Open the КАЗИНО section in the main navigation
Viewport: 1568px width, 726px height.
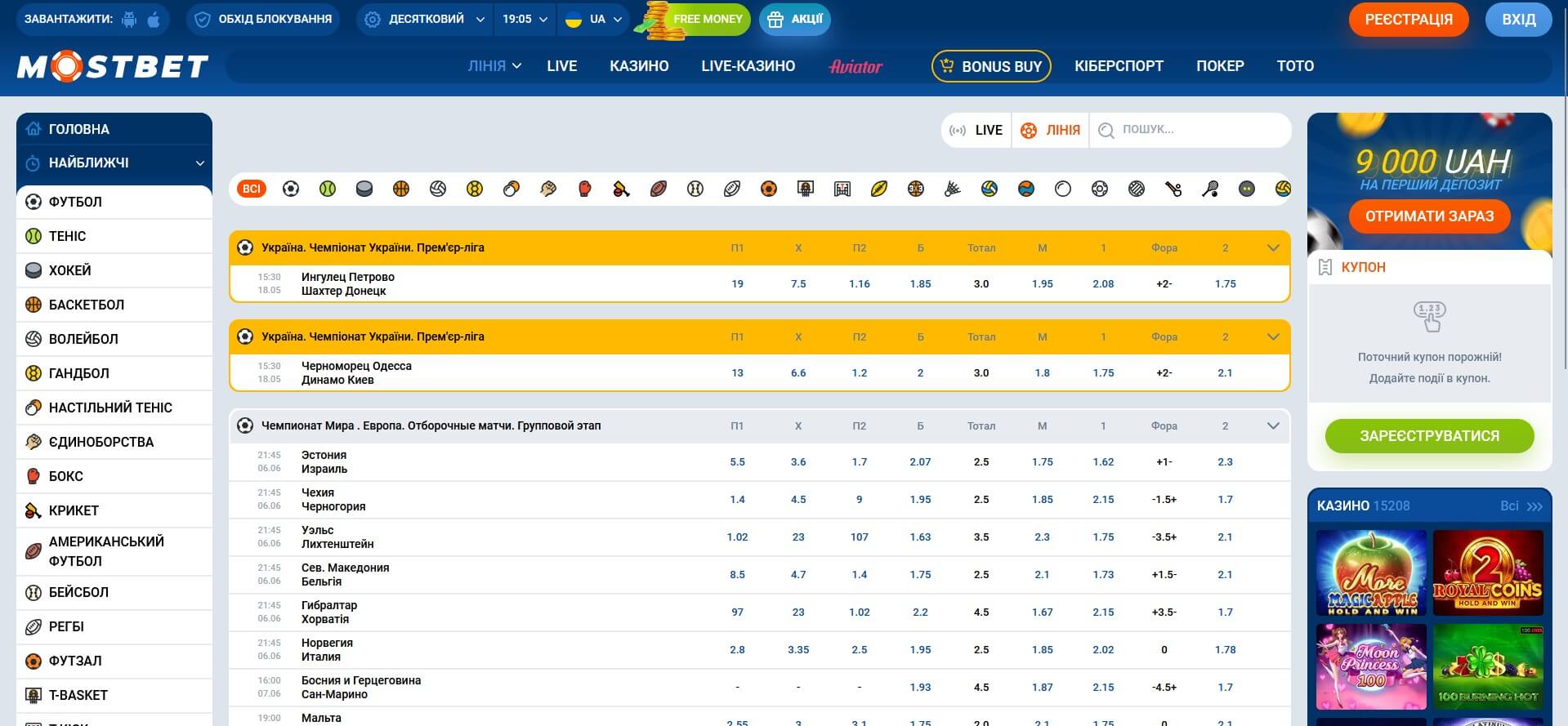[x=639, y=66]
